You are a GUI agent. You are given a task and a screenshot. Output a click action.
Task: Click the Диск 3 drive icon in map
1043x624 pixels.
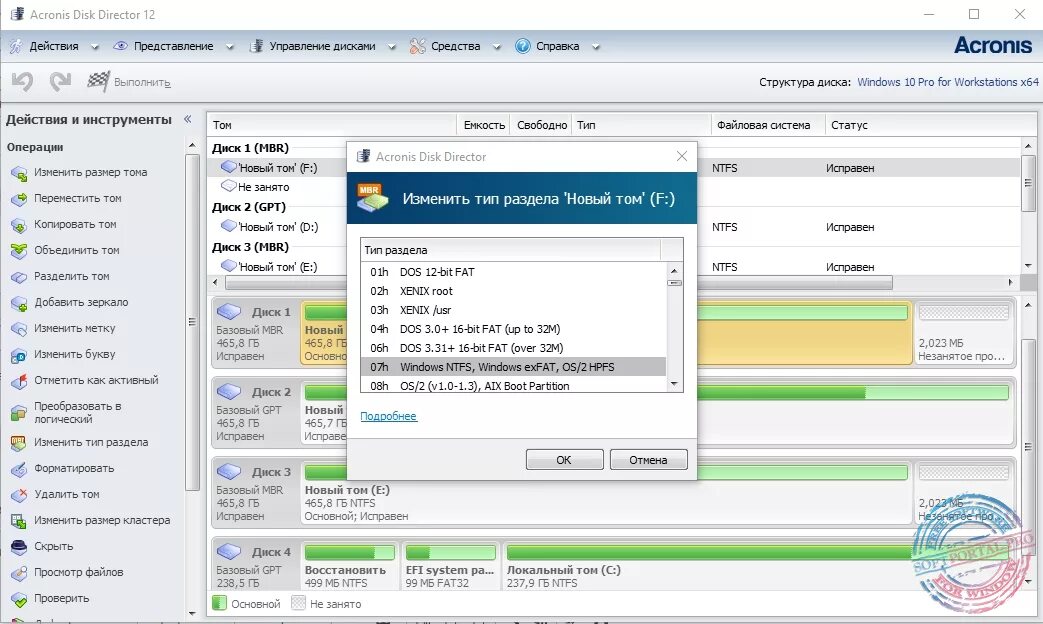[x=229, y=472]
